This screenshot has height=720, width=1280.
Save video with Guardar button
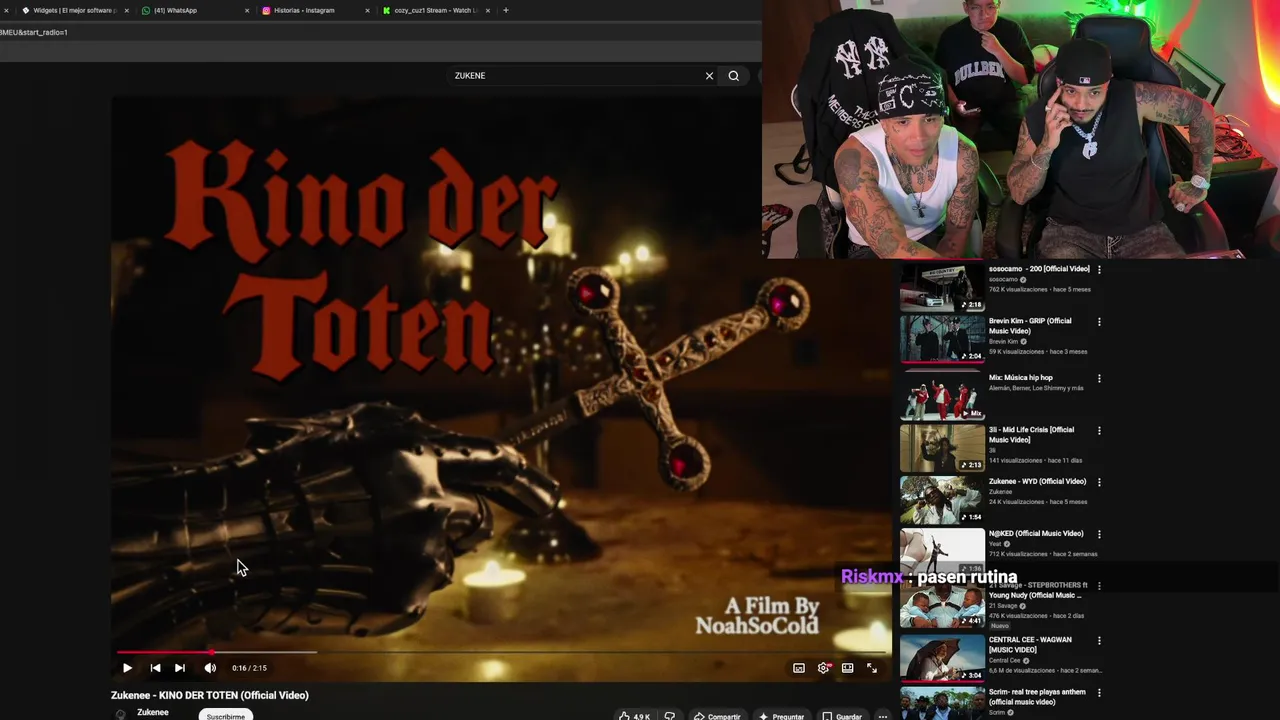tap(842, 716)
